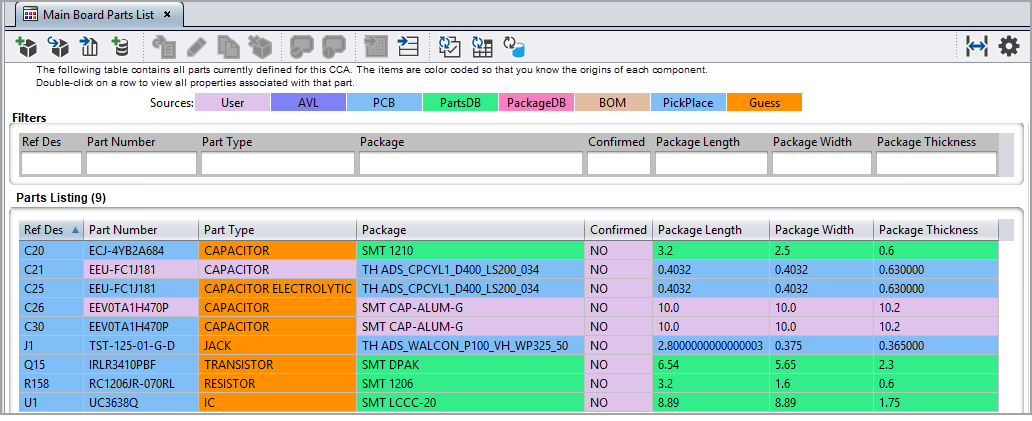Viewport: 1032px width, 421px height.
Task: Click the sync database cylinder icon
Action: 514,47
